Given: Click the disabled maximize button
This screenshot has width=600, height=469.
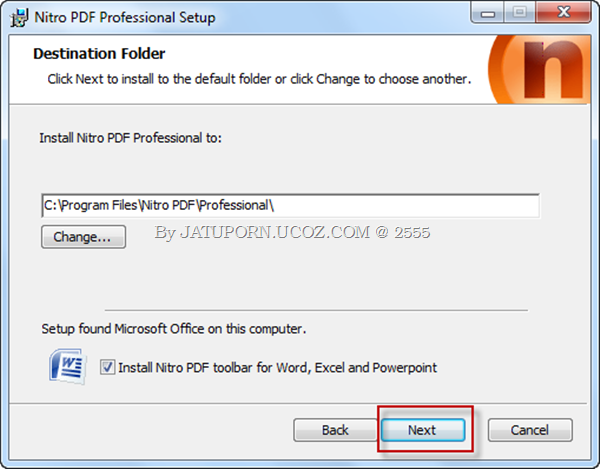Looking at the screenshot, I should [x=520, y=13].
